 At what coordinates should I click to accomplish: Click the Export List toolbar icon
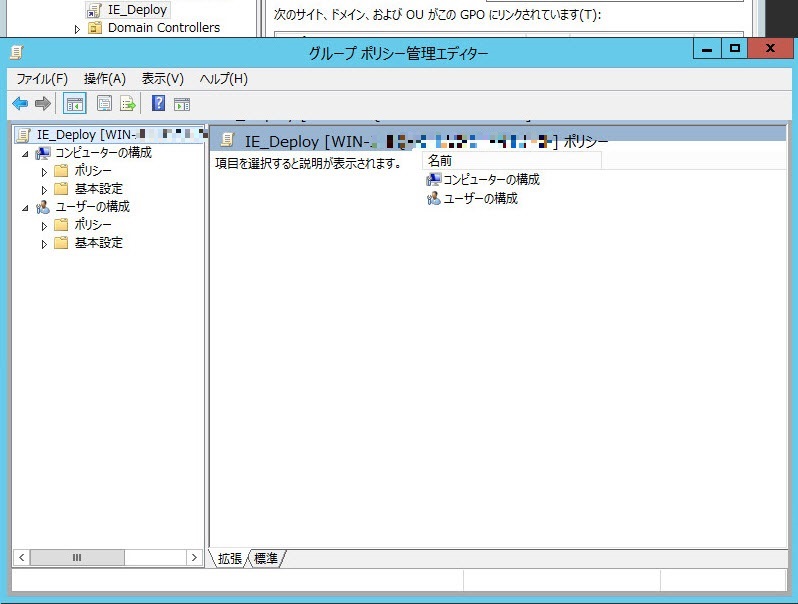pyautogui.click(x=128, y=103)
